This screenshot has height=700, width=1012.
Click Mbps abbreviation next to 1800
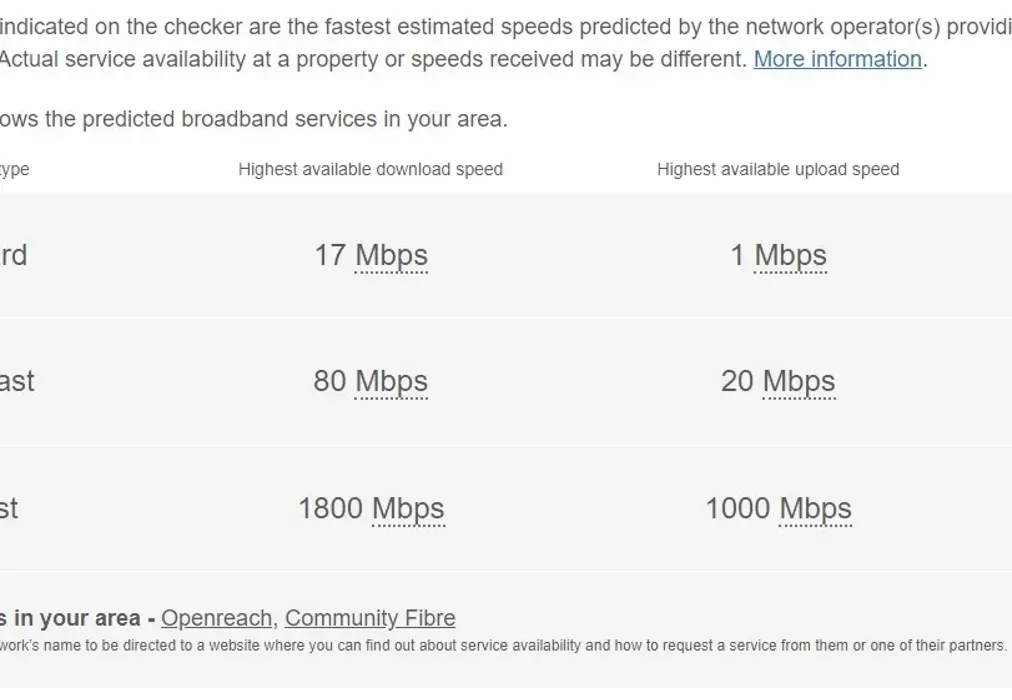point(408,509)
